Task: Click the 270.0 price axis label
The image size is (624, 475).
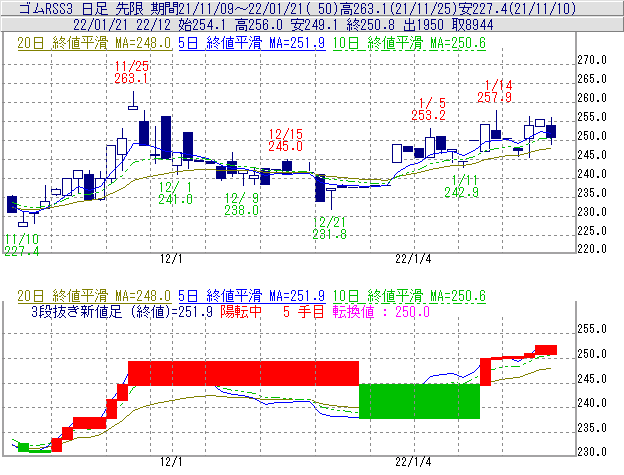Action: click(x=592, y=60)
